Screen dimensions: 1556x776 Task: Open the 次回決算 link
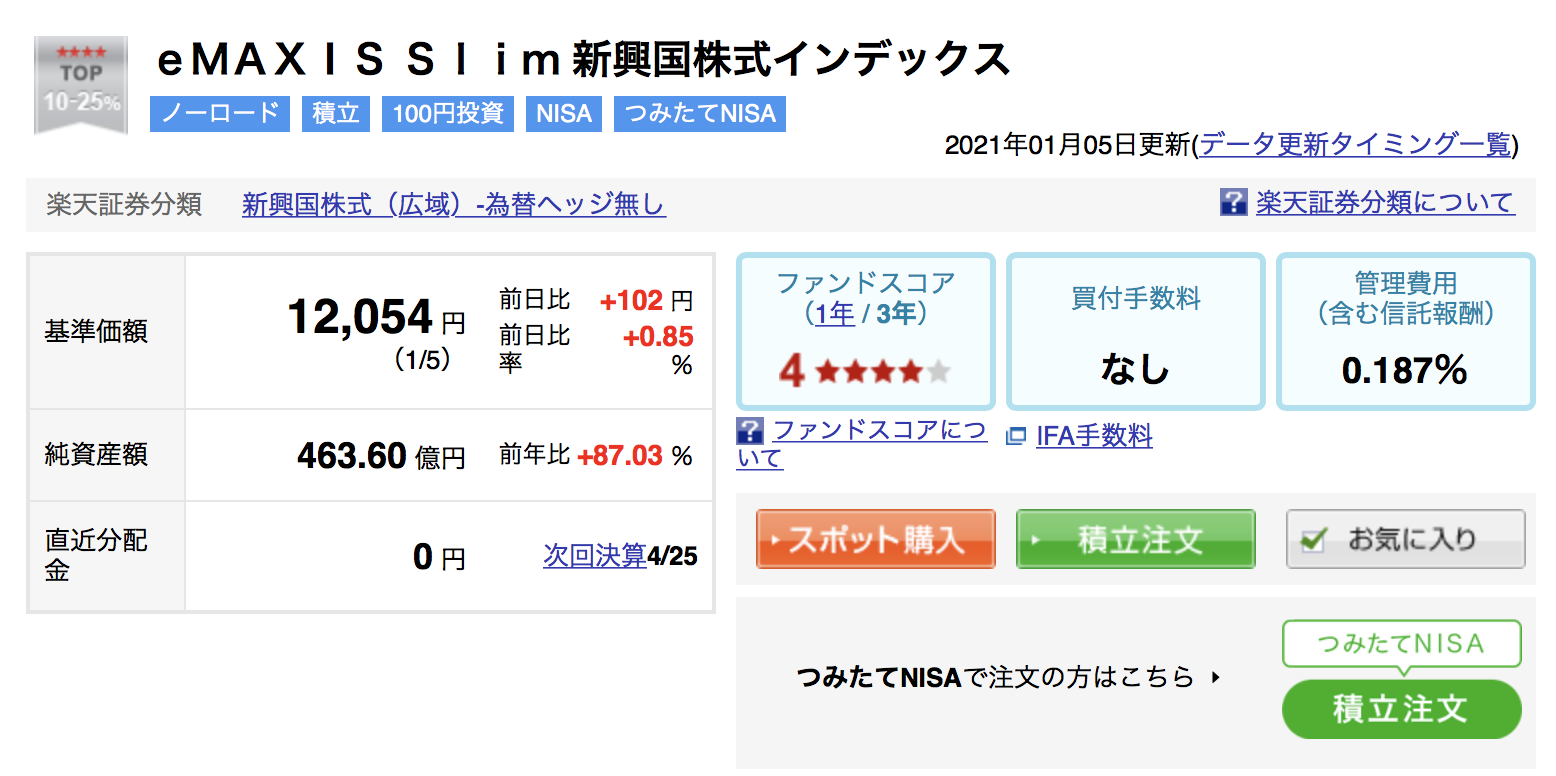(x=595, y=555)
